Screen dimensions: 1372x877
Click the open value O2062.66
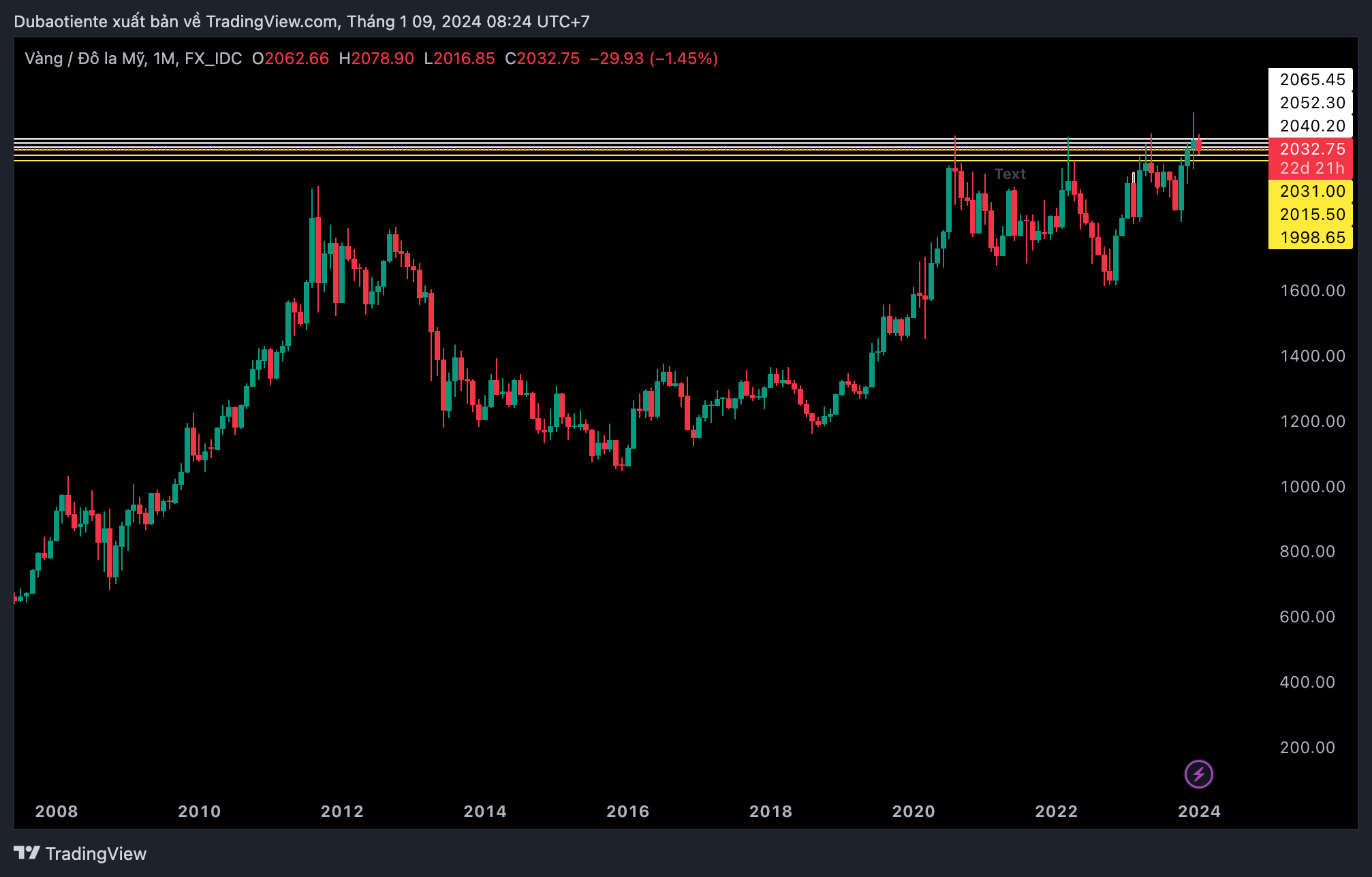pyautogui.click(x=290, y=59)
